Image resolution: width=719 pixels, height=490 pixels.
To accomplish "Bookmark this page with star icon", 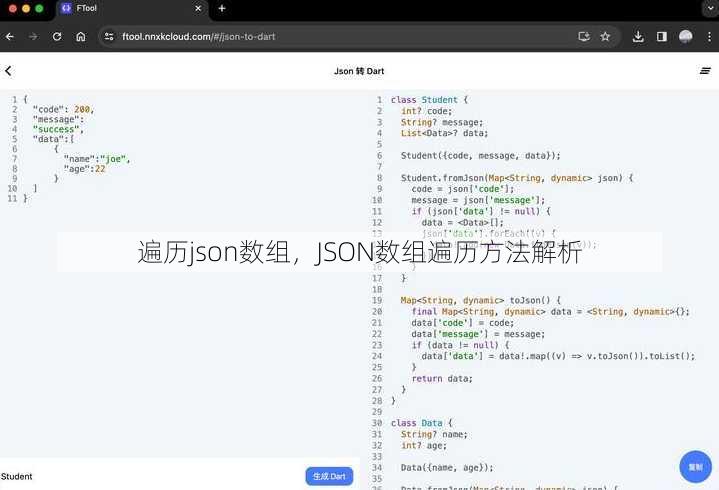I will click(x=605, y=37).
